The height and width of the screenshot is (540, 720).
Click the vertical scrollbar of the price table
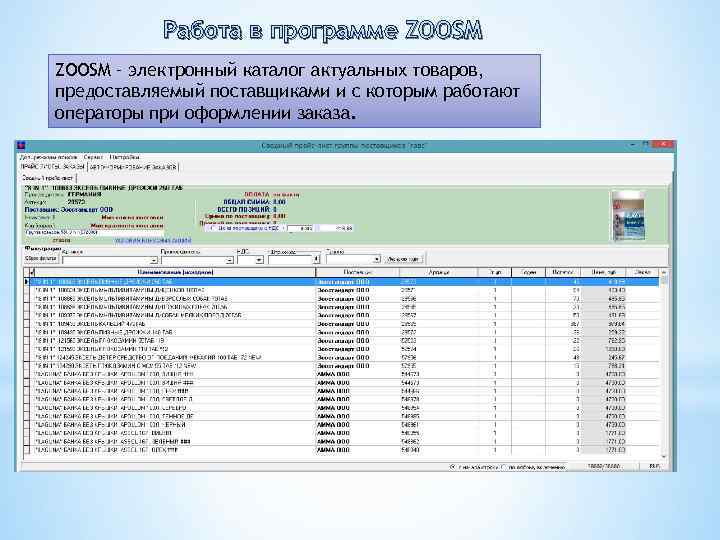click(x=664, y=363)
